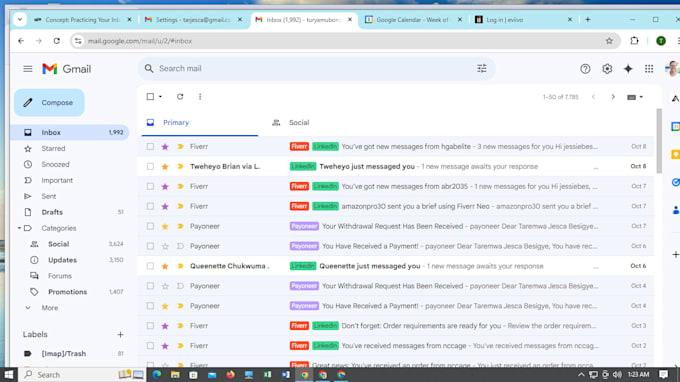Open Gmail Support help icon
Viewport: 680px width, 382px height.
[585, 69]
